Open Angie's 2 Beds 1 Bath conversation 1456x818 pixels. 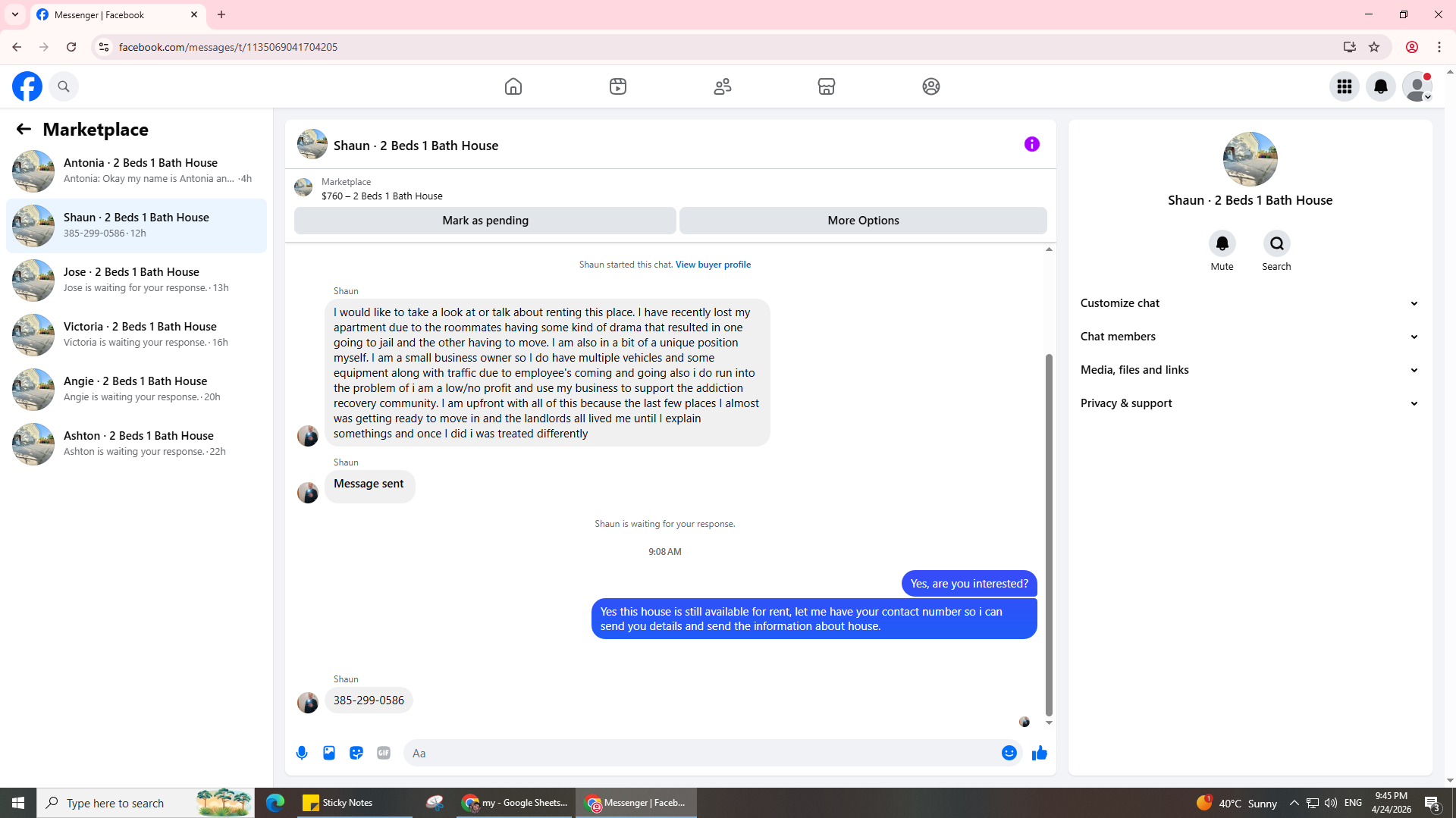coord(136,389)
